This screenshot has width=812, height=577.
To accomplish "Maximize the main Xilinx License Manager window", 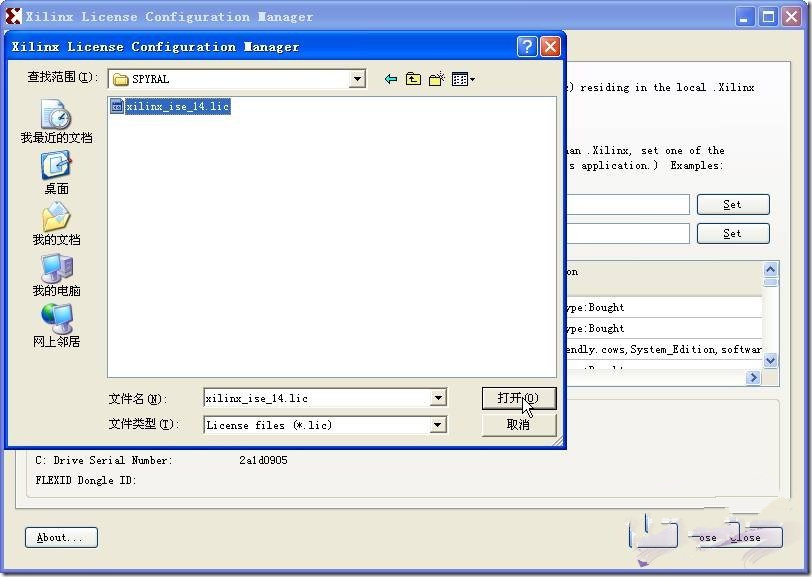I will tap(768, 17).
